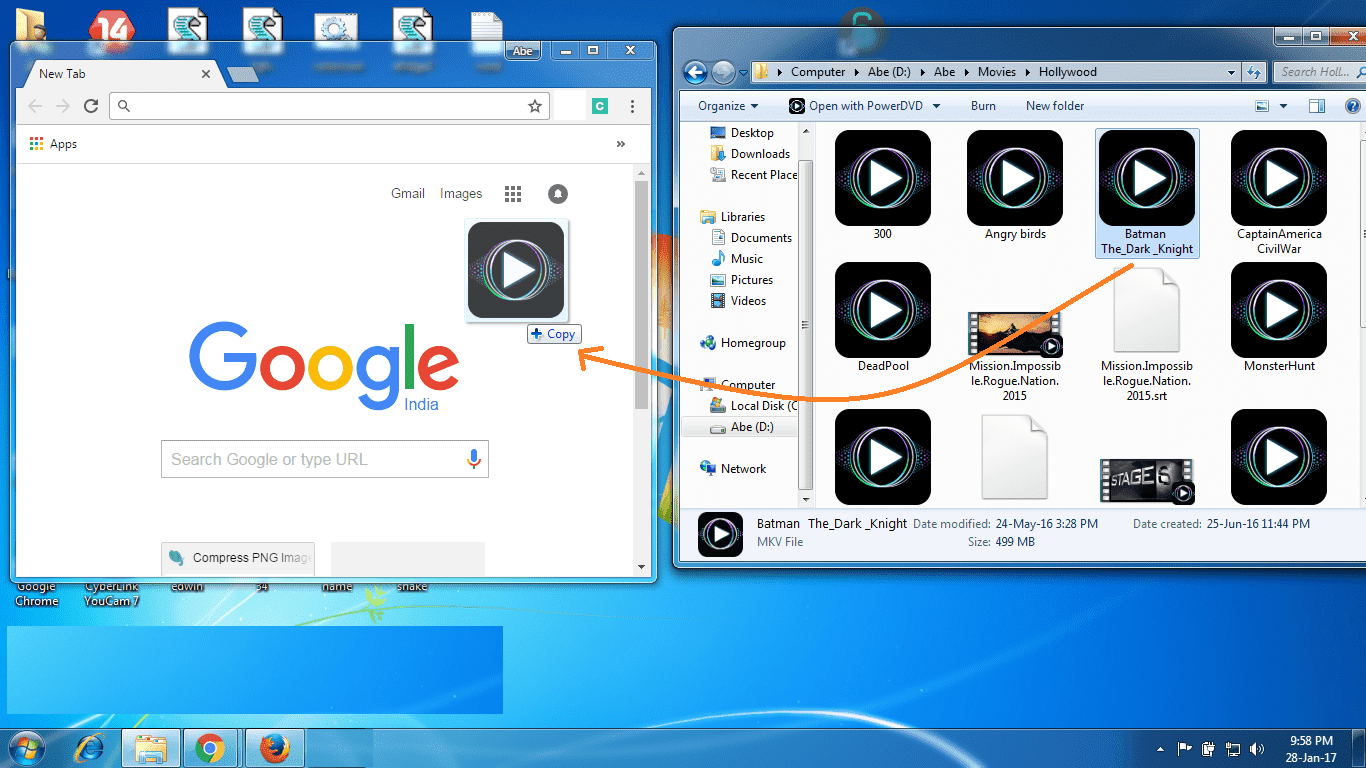Start voice search with microphone icon
The image size is (1366, 768).
474,459
